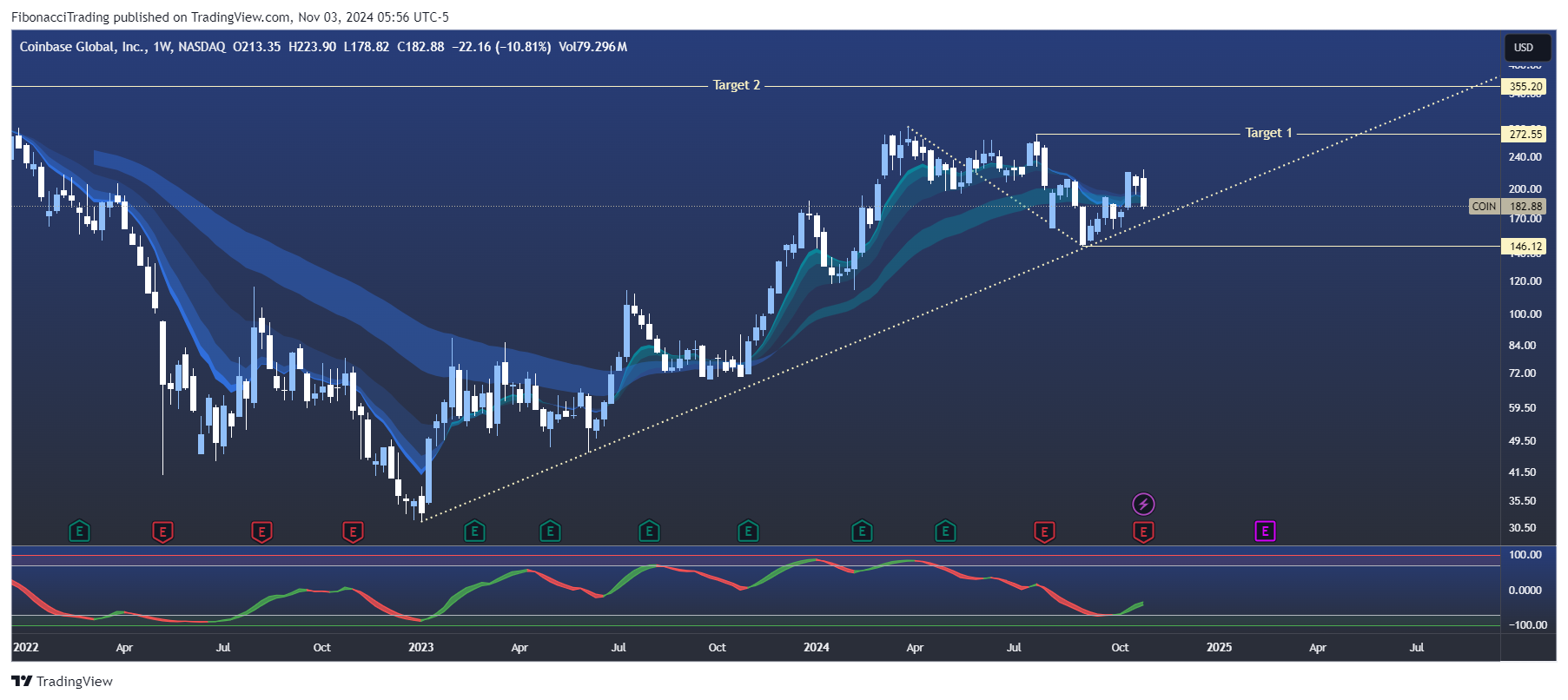This screenshot has height=700, width=1568.
Task: Click the red earnings marker near May 2022
Action: click(162, 531)
